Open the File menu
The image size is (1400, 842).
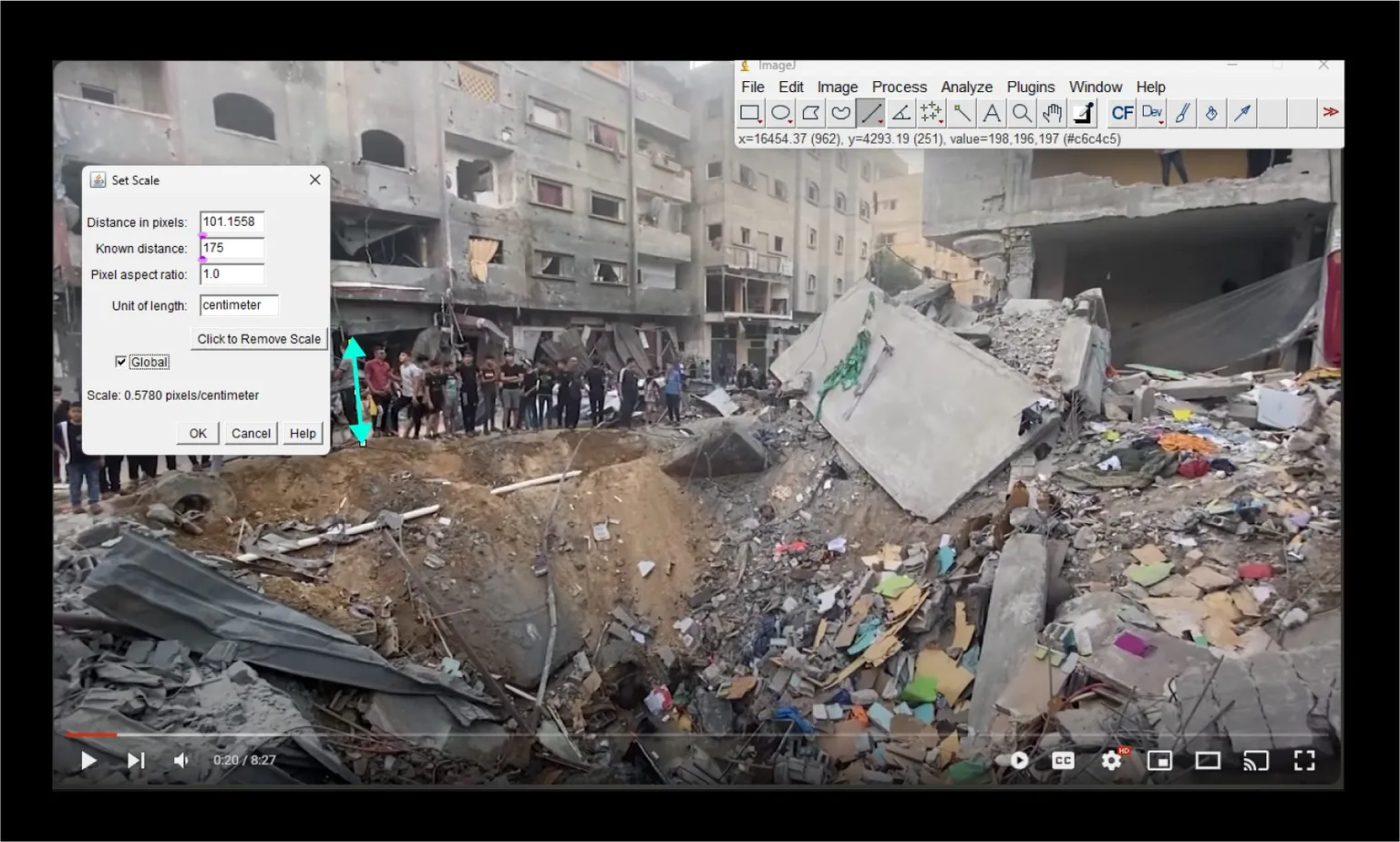[753, 87]
